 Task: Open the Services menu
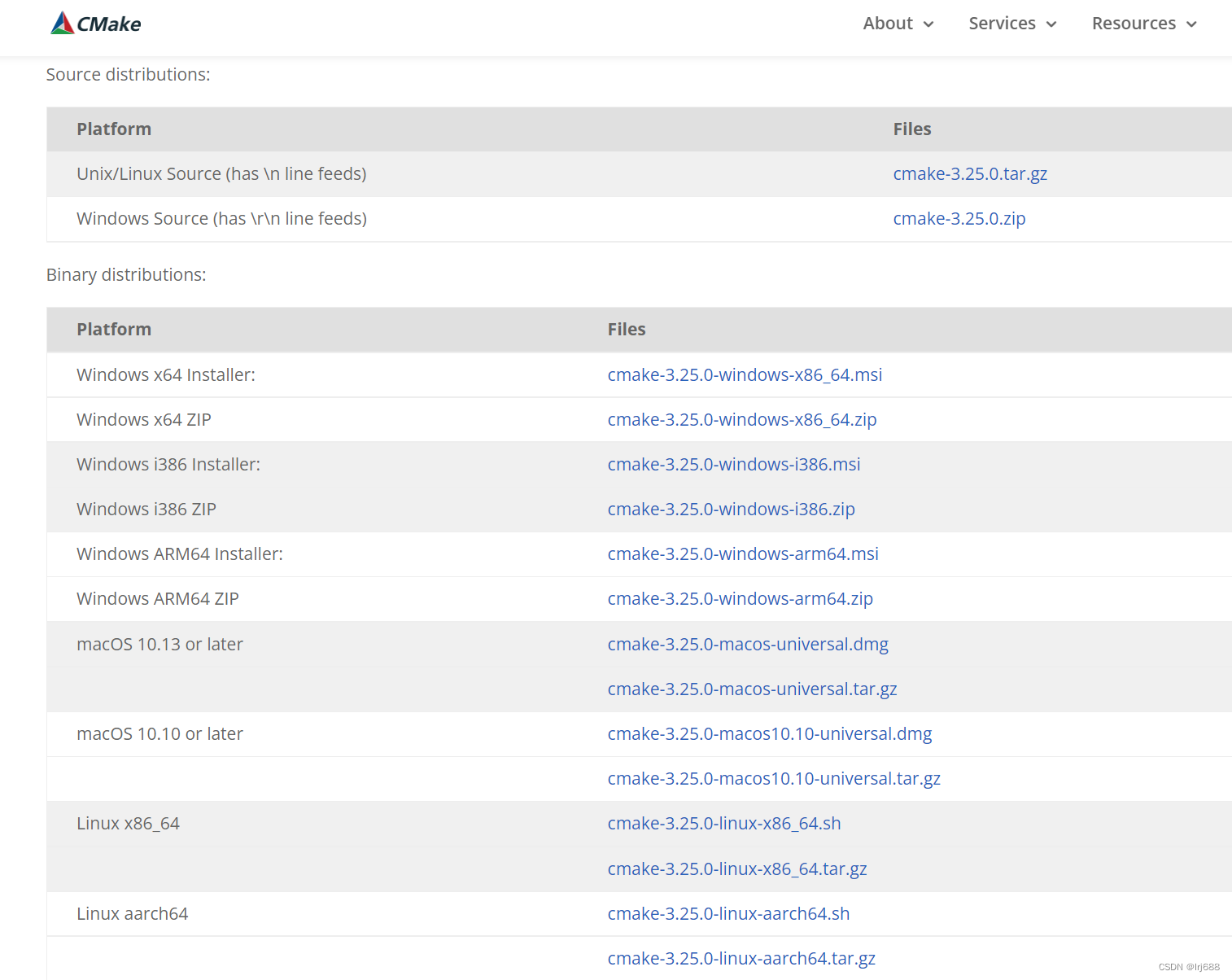(x=1012, y=24)
